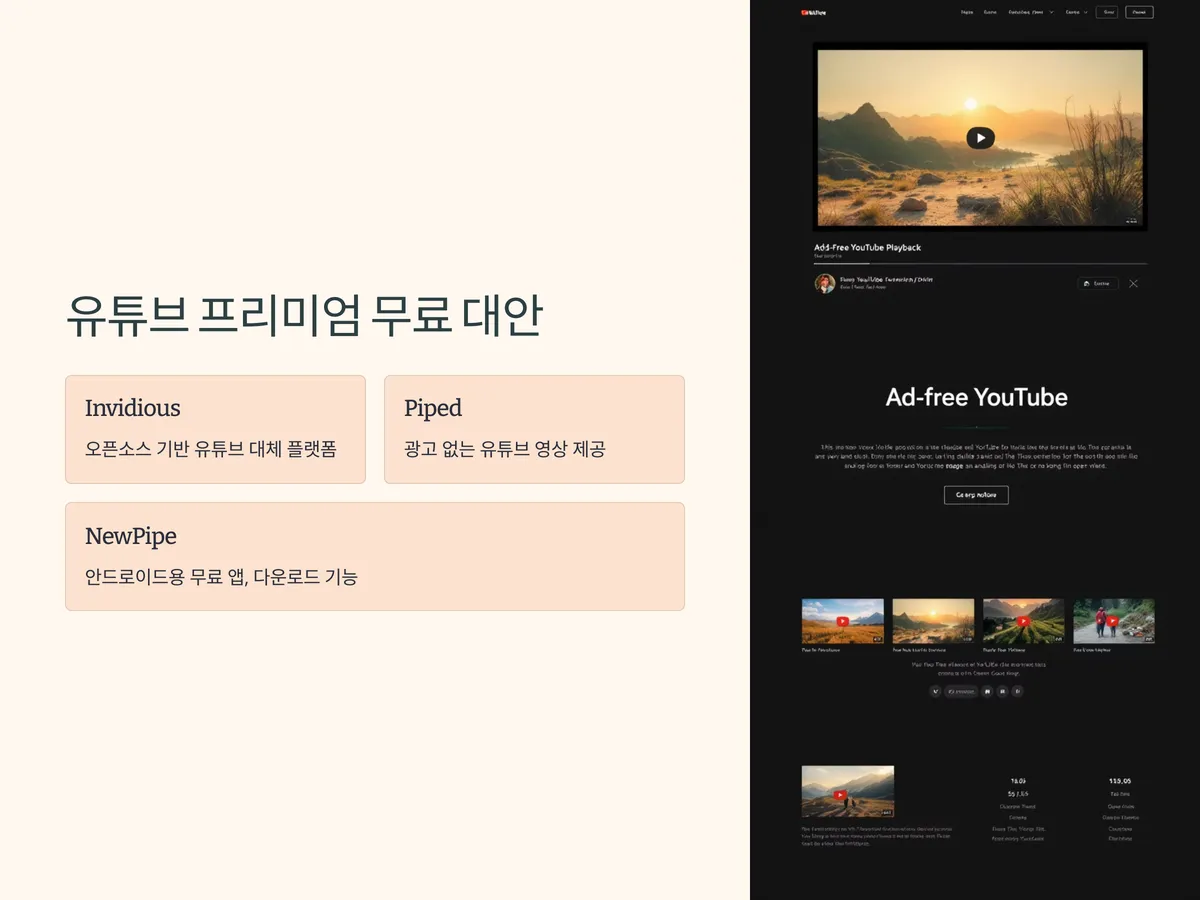Select the Piped card
The height and width of the screenshot is (900, 1200).
534,429
